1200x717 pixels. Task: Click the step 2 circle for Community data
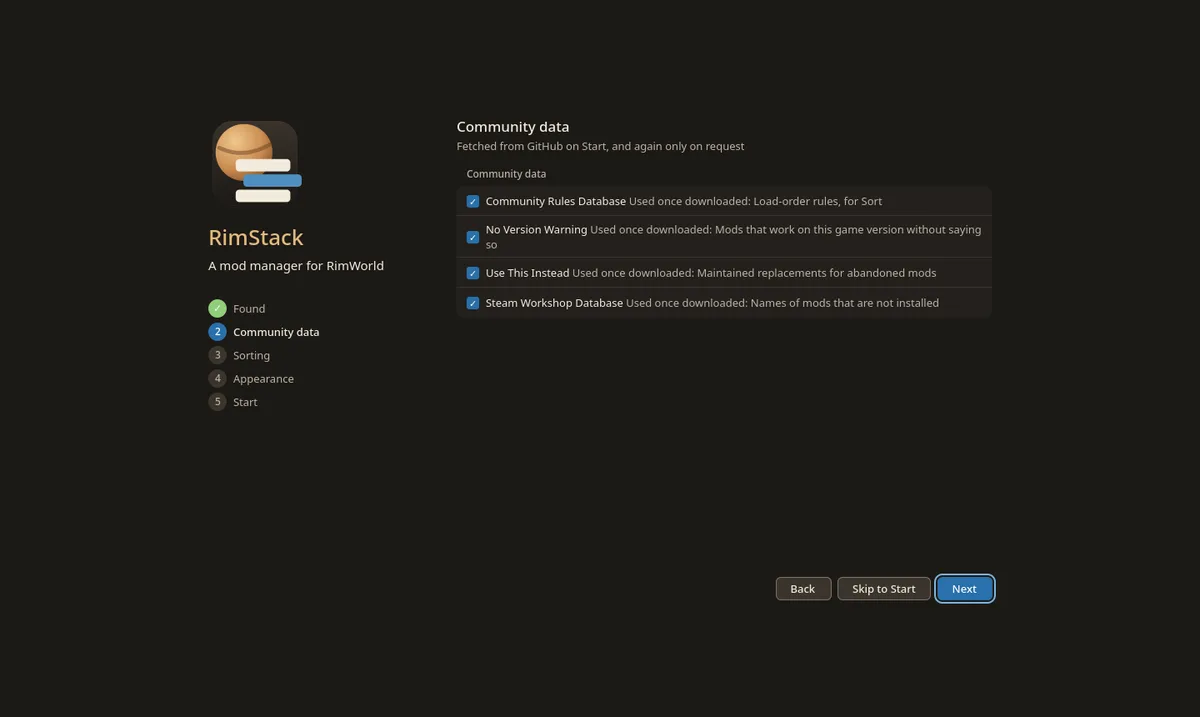click(217, 332)
